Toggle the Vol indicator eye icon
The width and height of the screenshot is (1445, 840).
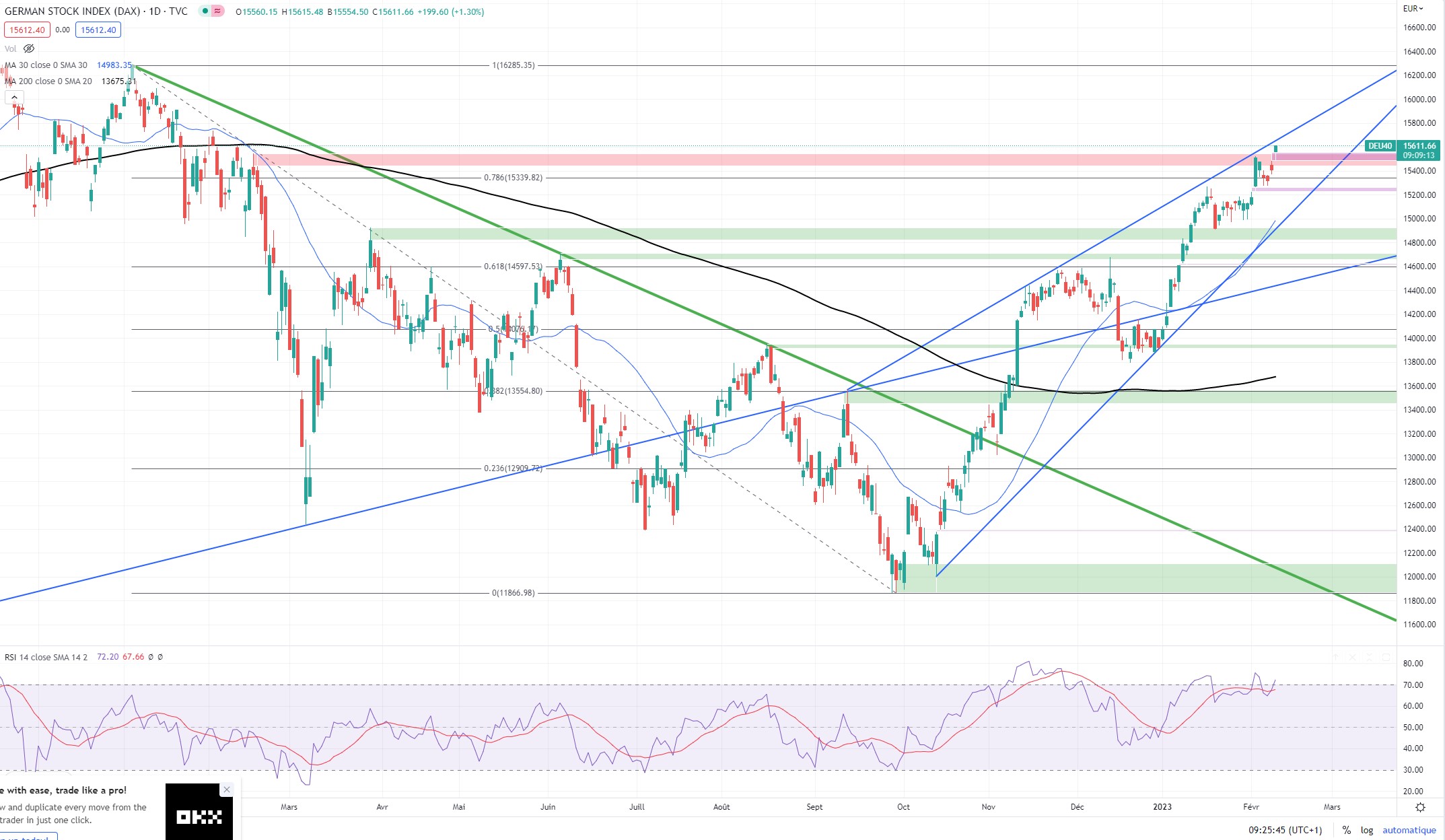pyautogui.click(x=29, y=48)
